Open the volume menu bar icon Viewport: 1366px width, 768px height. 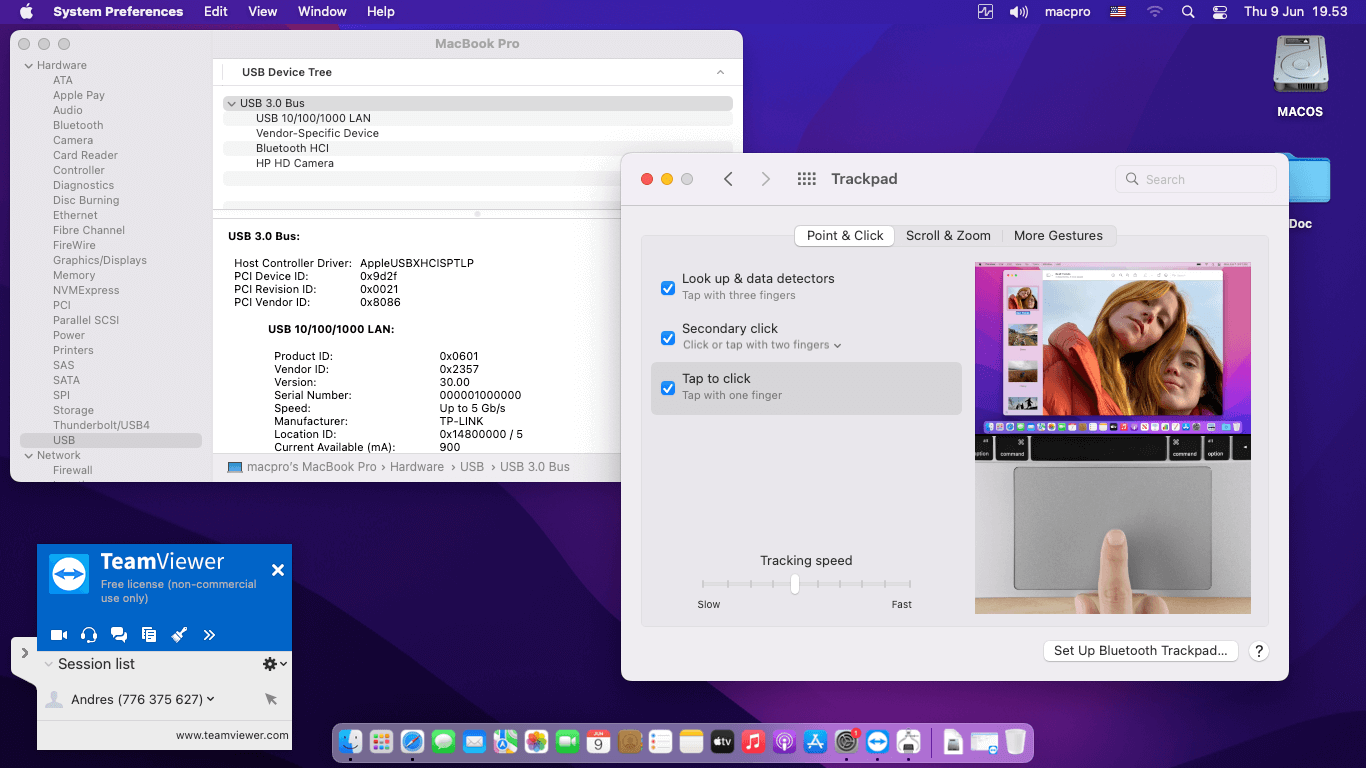point(1019,12)
